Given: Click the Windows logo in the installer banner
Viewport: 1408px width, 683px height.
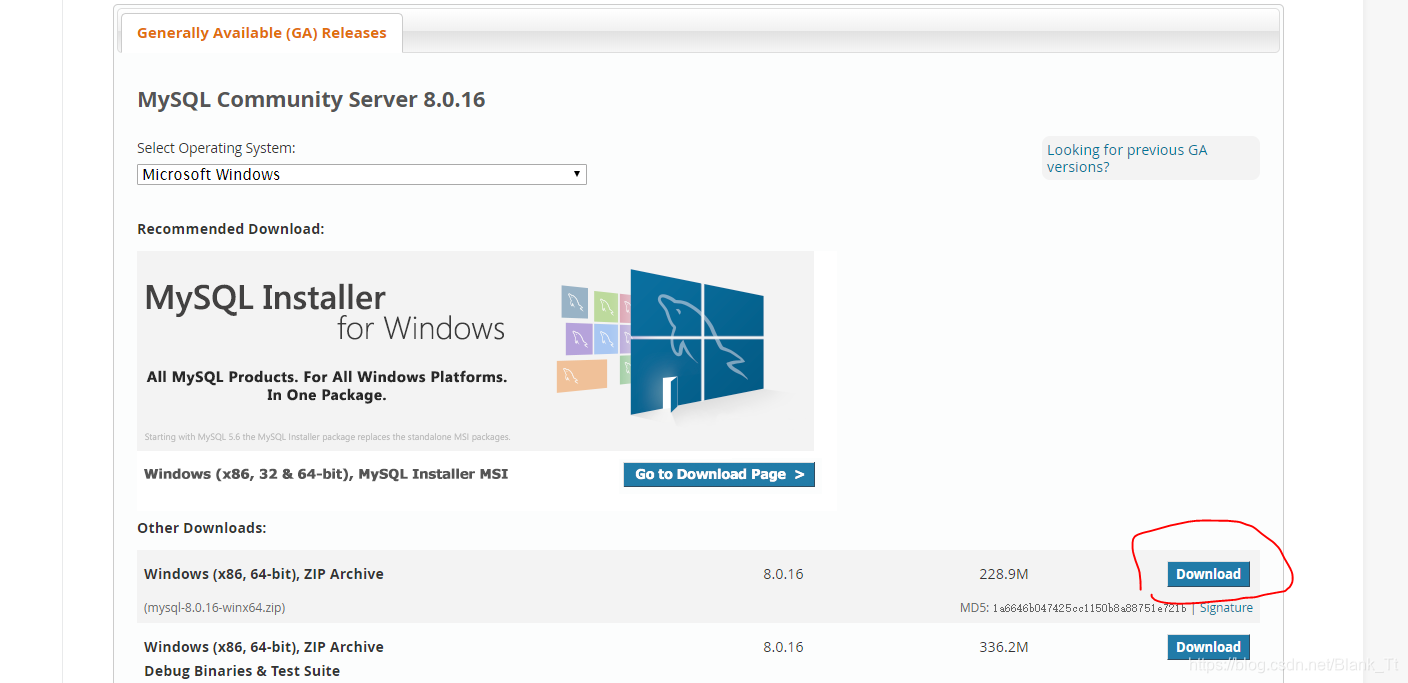Looking at the screenshot, I should pos(697,341).
